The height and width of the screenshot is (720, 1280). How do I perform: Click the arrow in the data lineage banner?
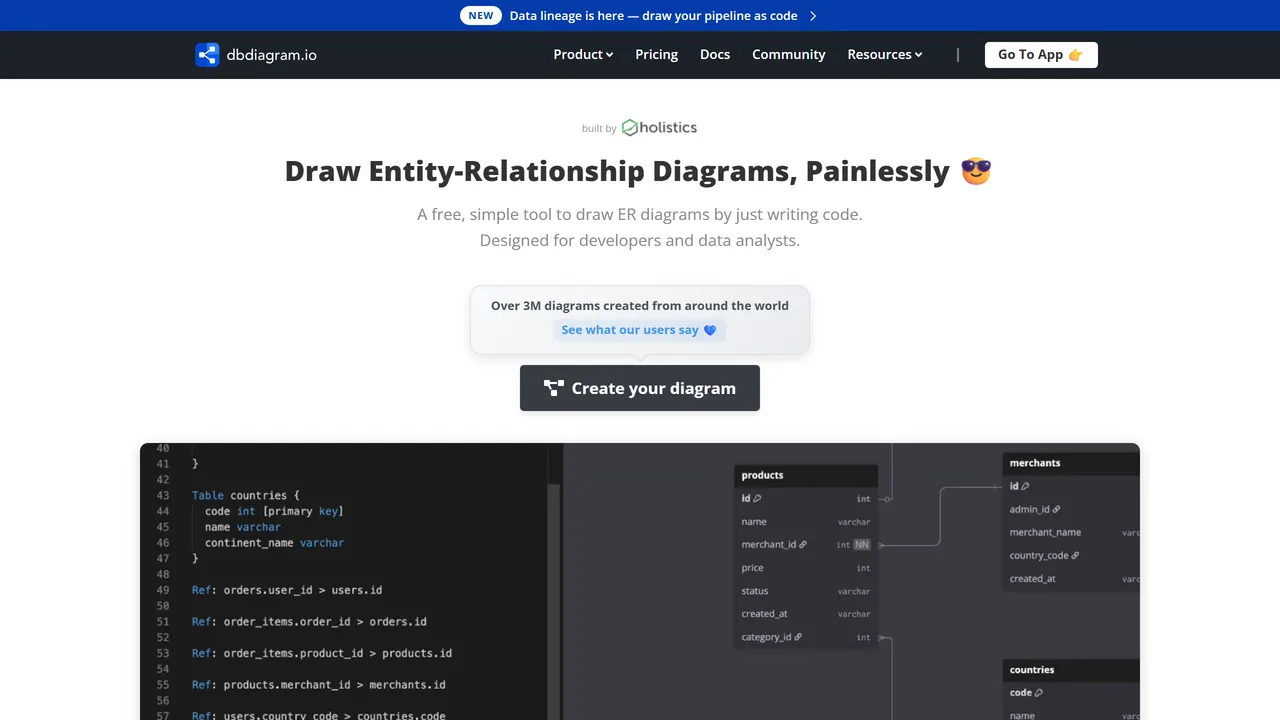click(813, 16)
